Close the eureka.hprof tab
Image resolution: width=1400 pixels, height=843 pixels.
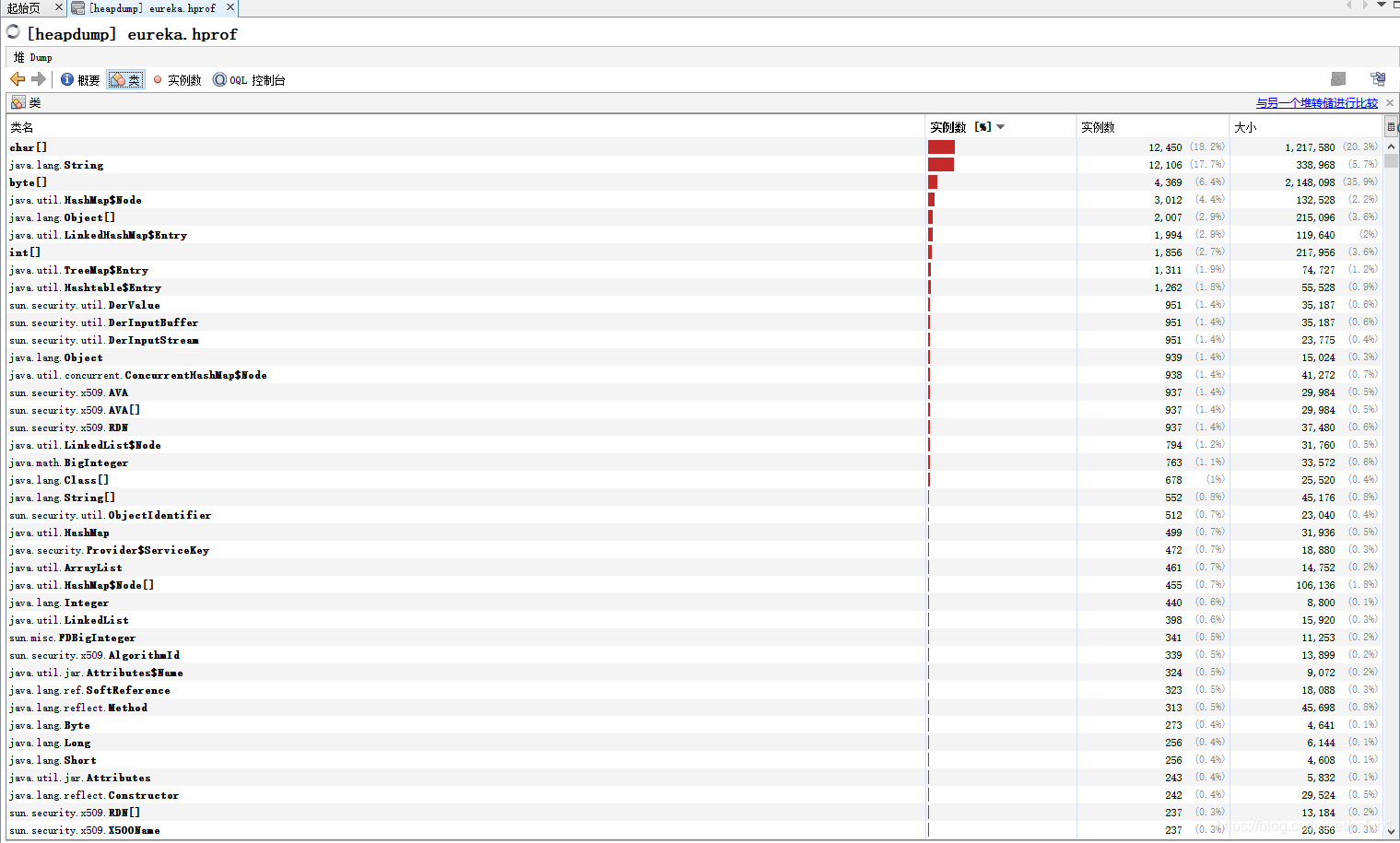tap(230, 7)
